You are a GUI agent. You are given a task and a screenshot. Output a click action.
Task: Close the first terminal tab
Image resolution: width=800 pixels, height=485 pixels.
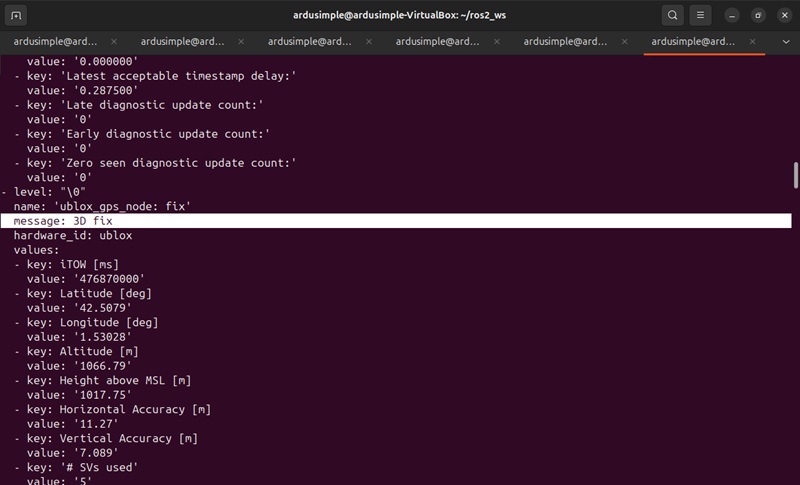click(x=113, y=42)
